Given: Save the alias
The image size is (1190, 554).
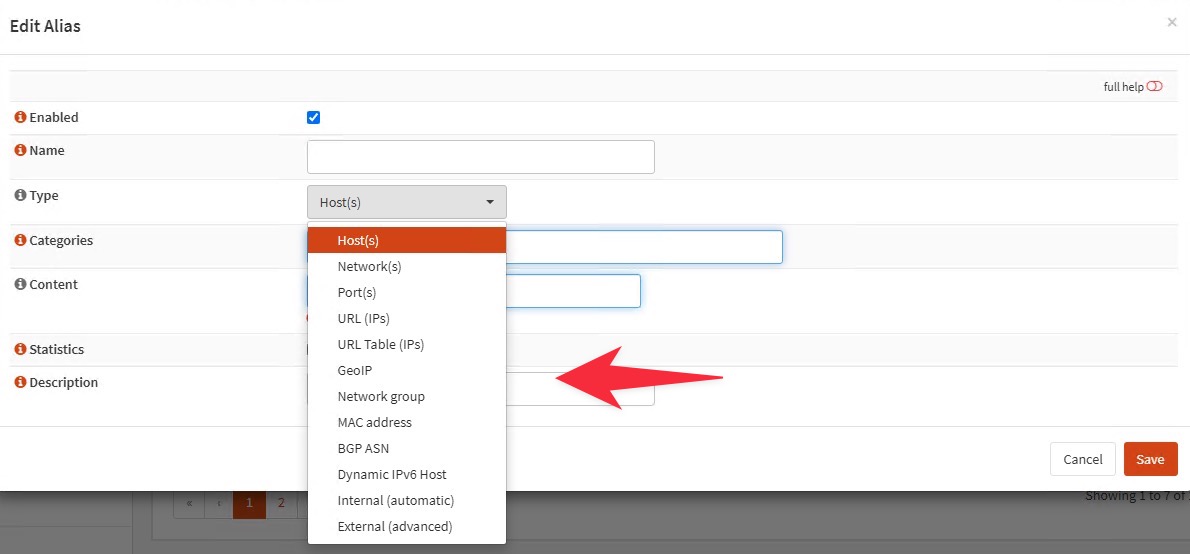Looking at the screenshot, I should tap(1151, 459).
